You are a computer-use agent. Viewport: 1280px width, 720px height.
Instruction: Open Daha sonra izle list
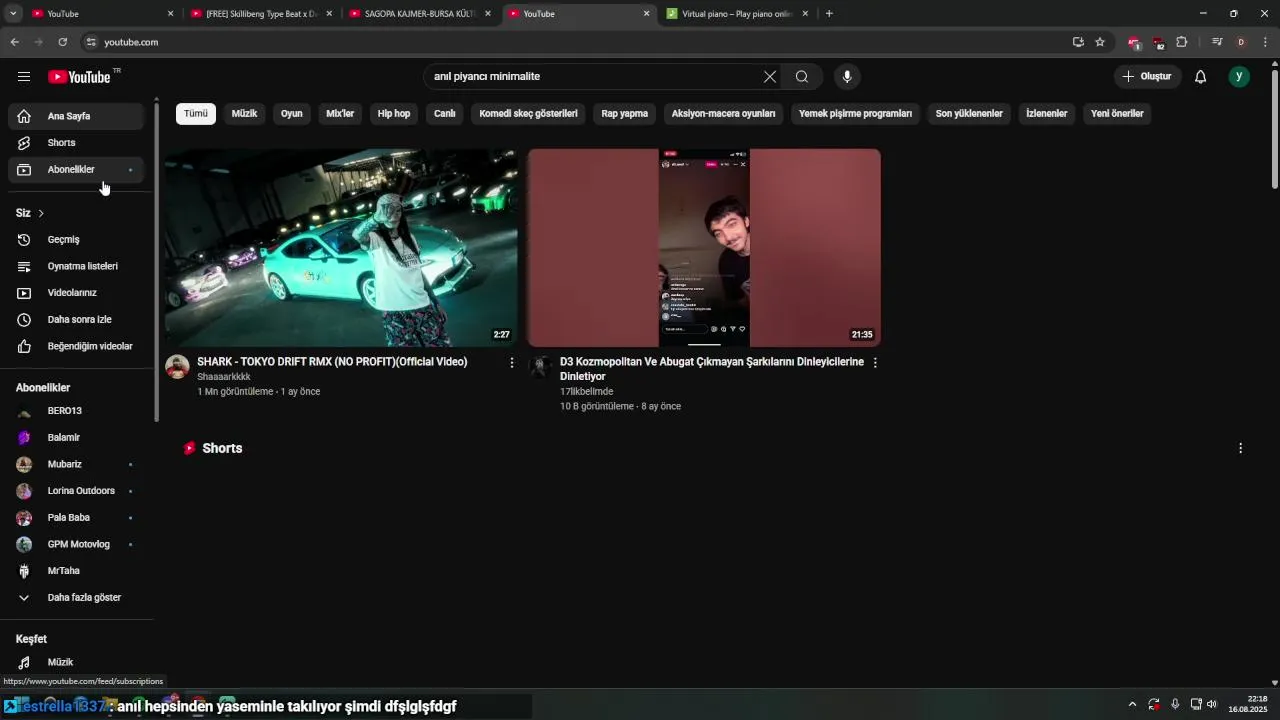[x=76, y=320]
